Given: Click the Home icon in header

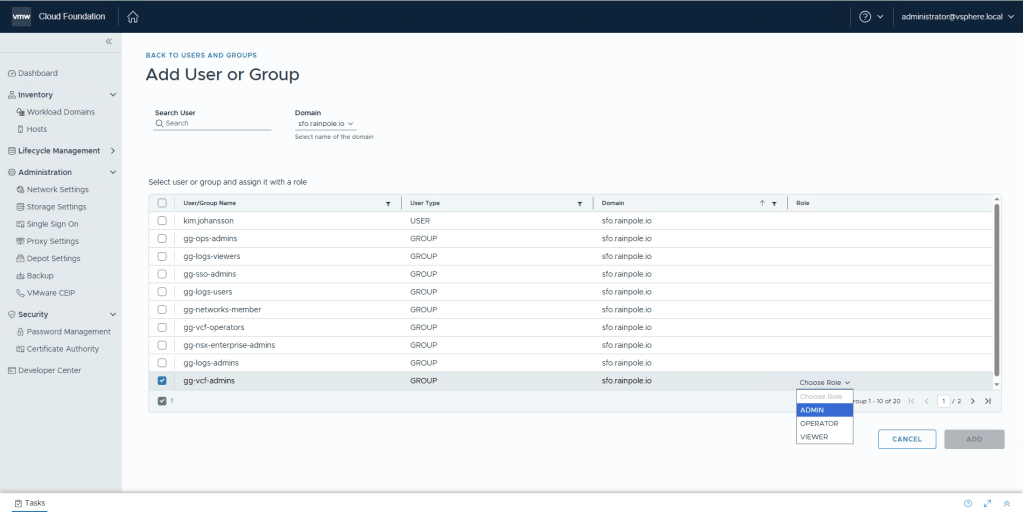Looking at the screenshot, I should 133,16.
